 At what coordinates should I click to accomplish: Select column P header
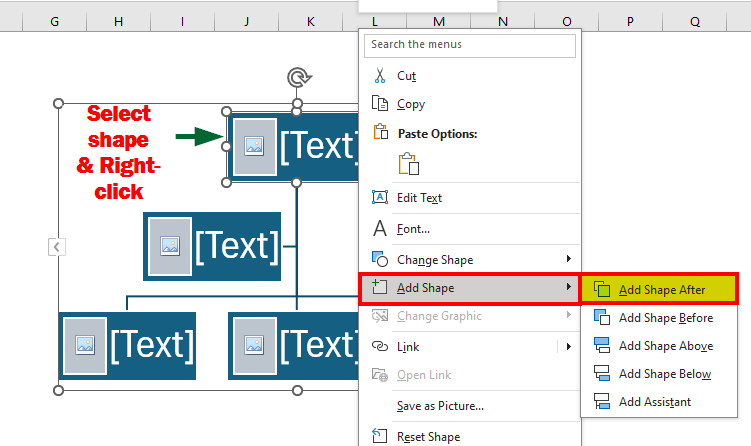pos(630,22)
